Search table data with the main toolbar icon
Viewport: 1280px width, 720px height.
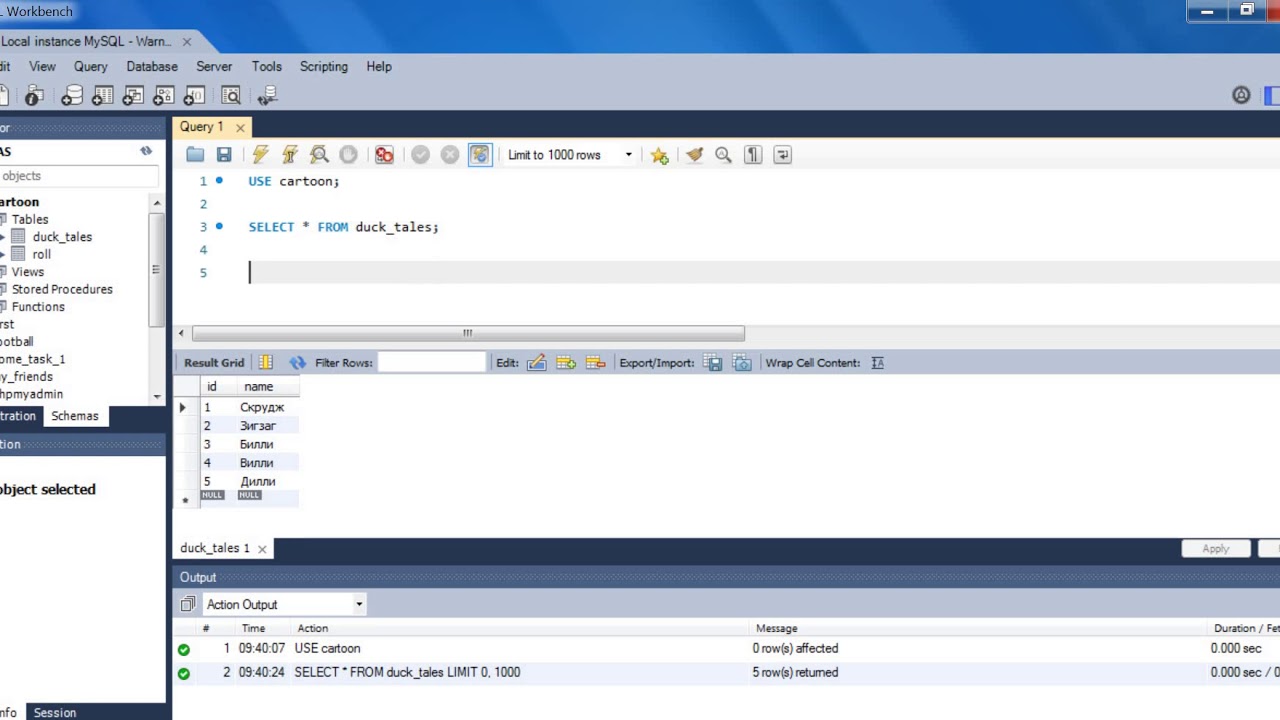[231, 96]
